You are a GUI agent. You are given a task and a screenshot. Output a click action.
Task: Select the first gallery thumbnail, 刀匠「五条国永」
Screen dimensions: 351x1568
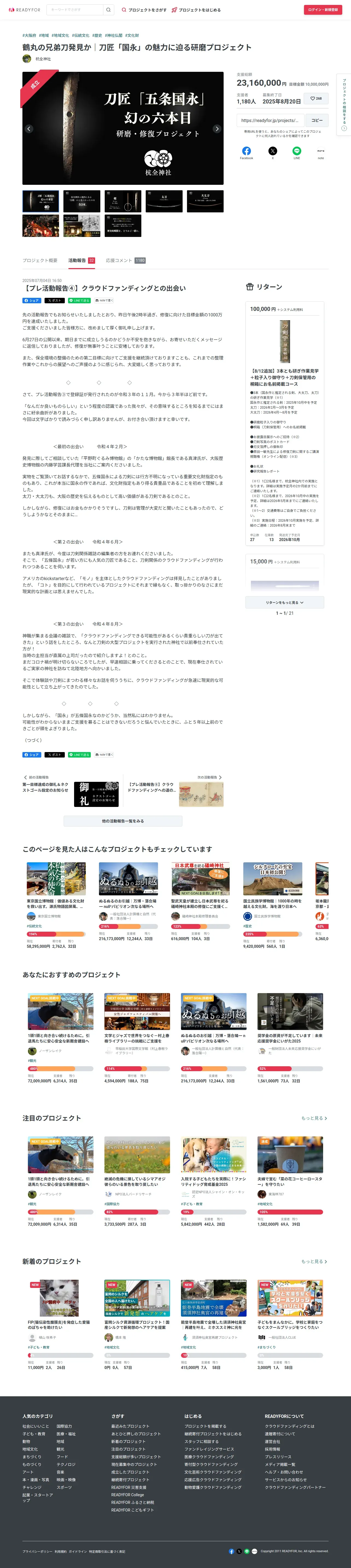tap(41, 201)
